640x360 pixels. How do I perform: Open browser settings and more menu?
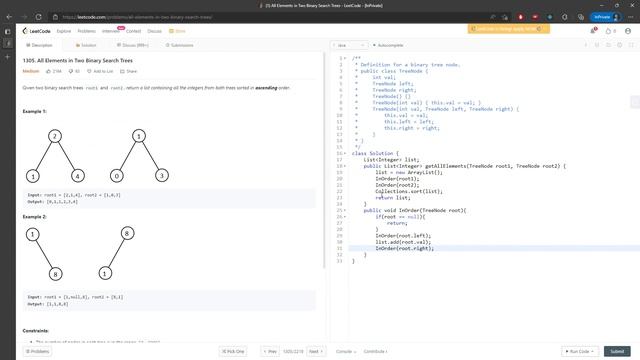631,17
